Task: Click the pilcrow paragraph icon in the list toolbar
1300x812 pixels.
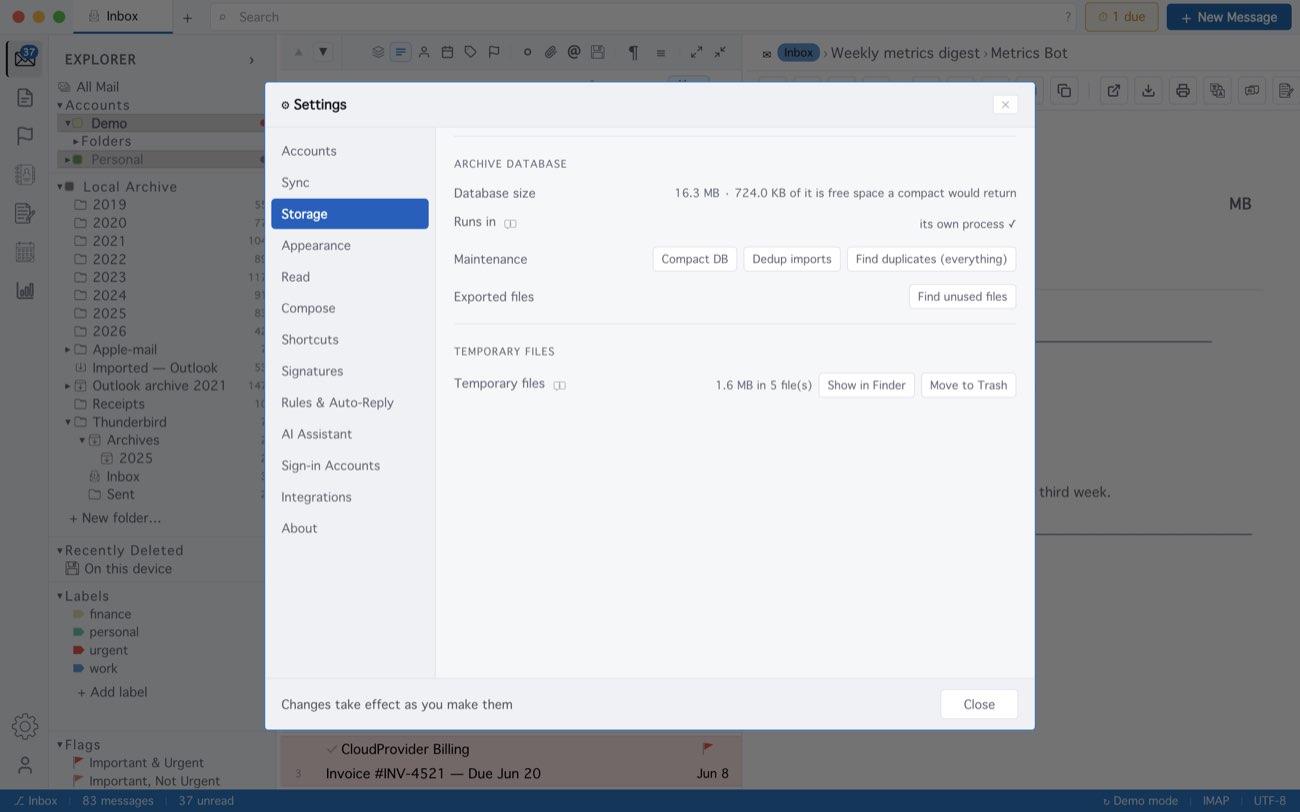Action: pos(633,52)
